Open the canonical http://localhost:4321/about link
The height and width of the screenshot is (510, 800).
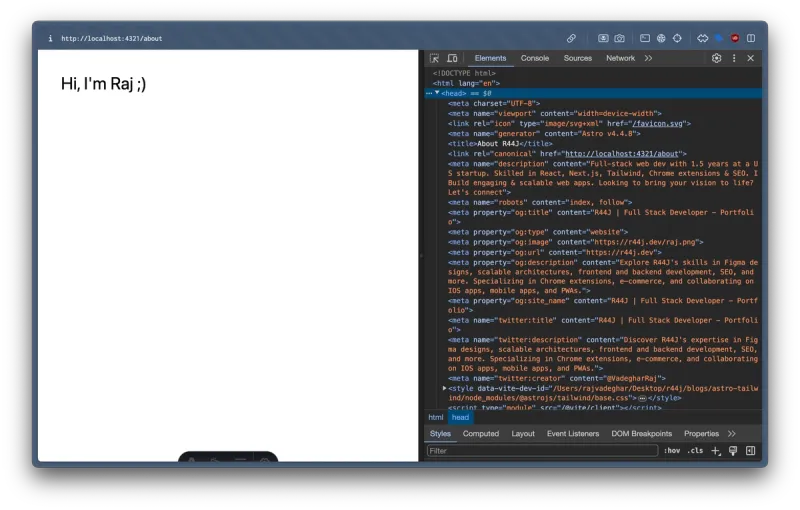tap(622, 154)
